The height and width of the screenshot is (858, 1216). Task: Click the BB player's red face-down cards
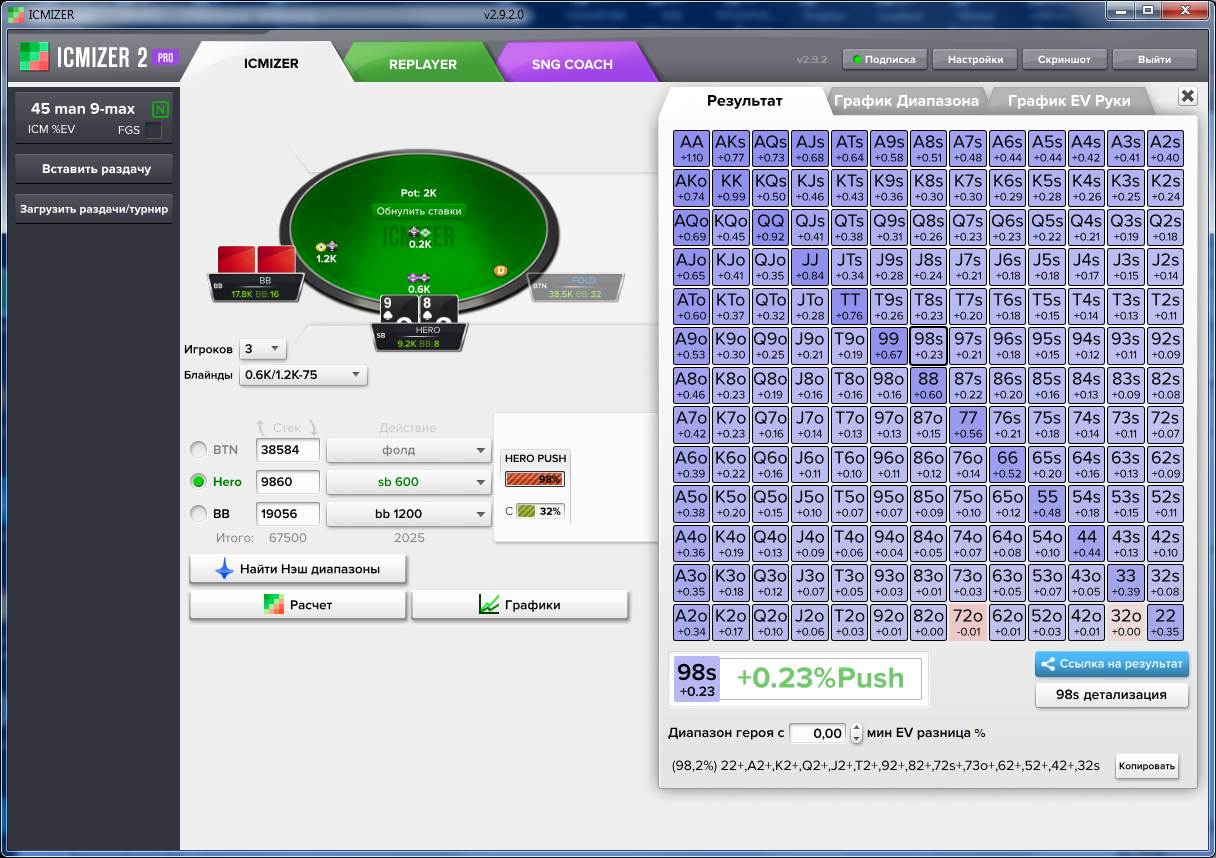257,259
